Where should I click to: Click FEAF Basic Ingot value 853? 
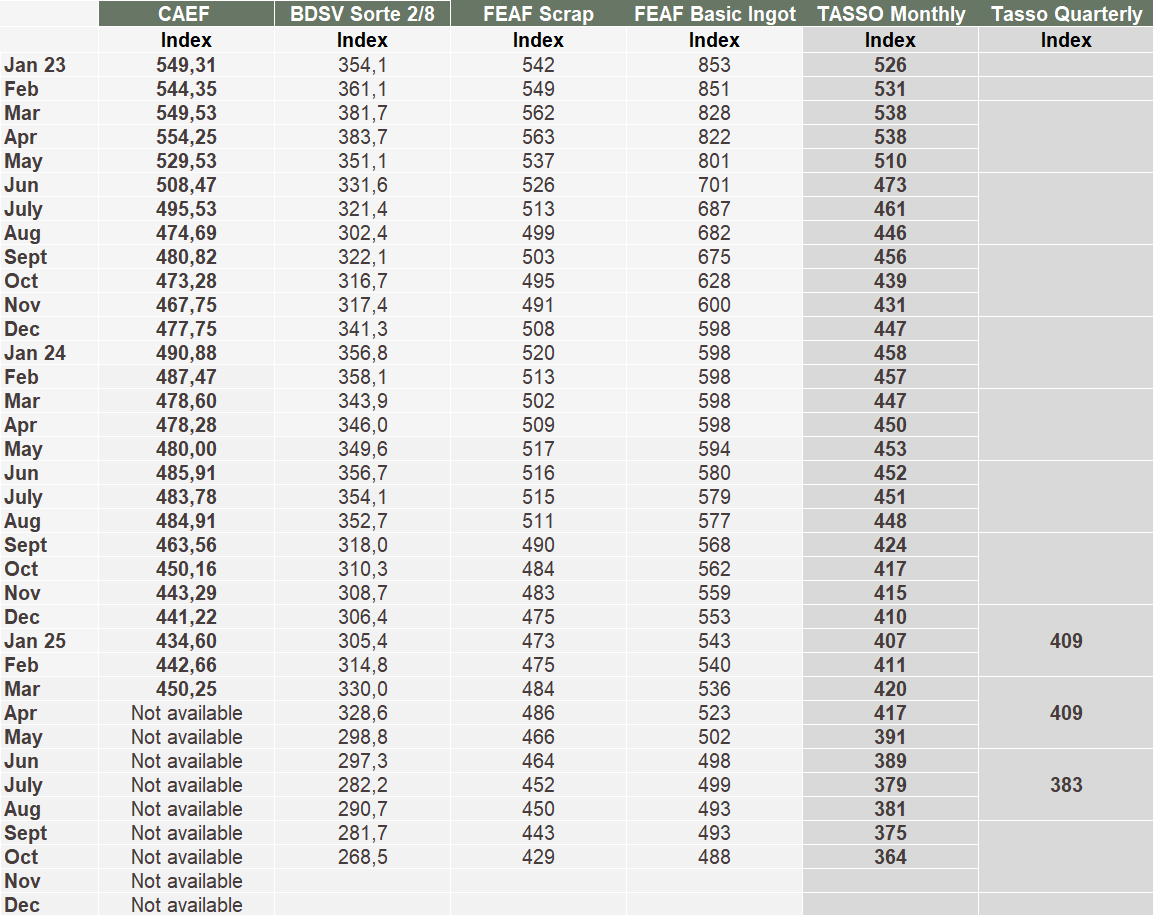pos(714,65)
